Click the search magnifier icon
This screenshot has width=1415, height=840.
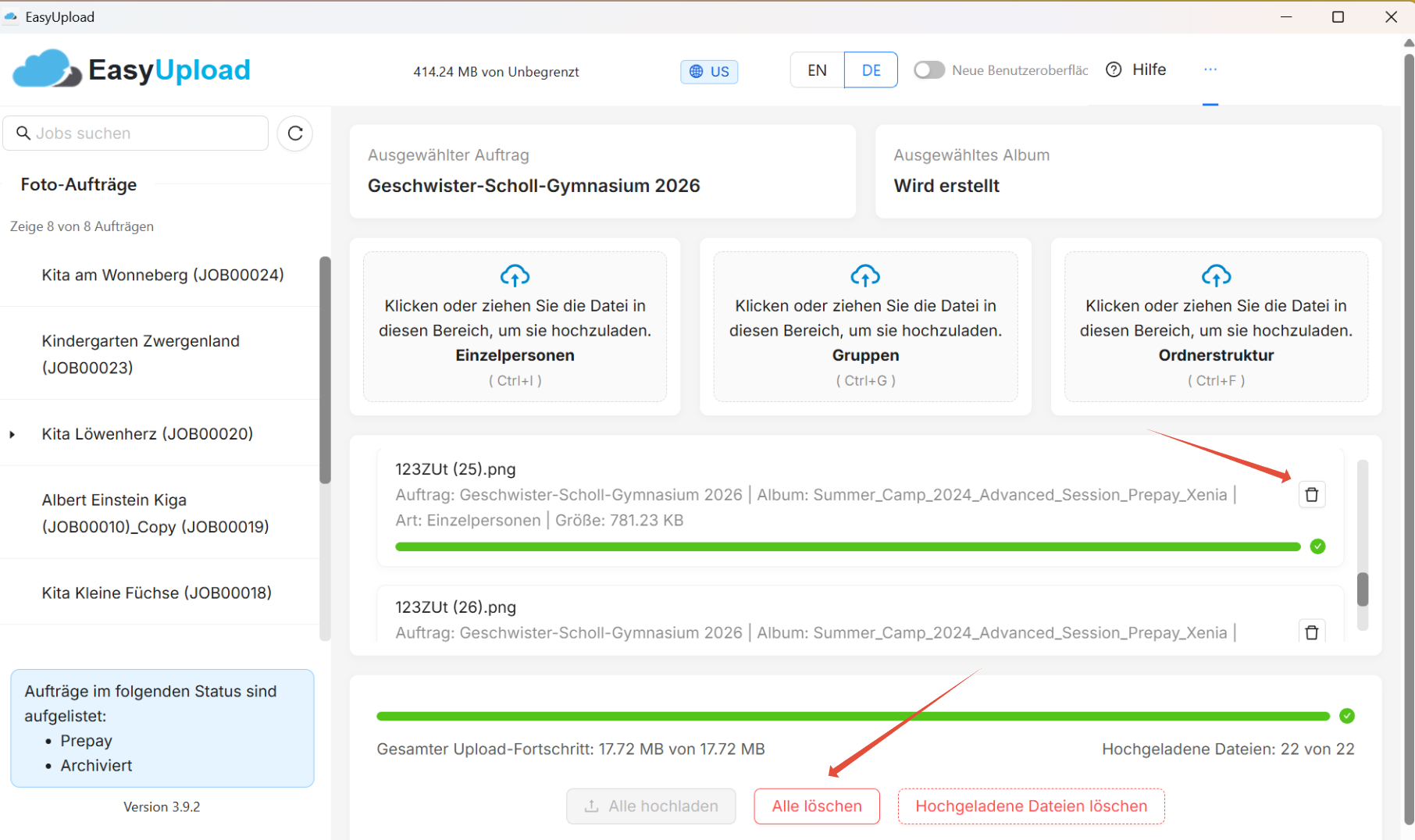point(23,133)
